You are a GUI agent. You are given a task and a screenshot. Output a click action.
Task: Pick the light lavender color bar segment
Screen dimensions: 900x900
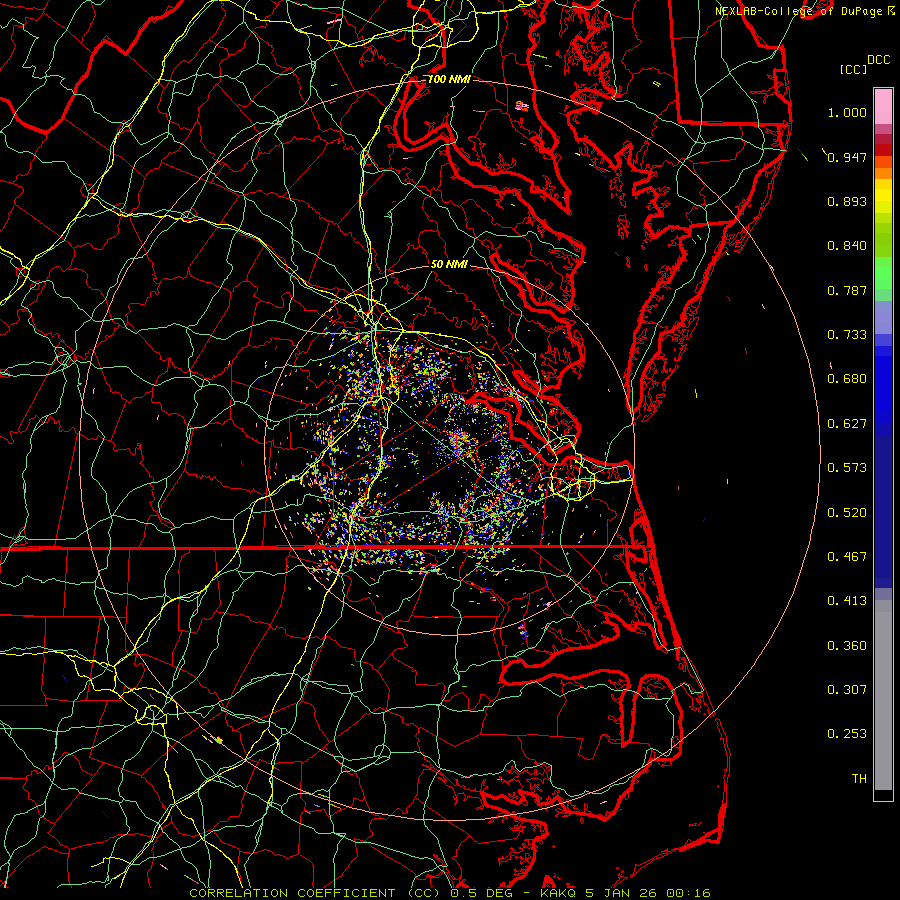883,317
